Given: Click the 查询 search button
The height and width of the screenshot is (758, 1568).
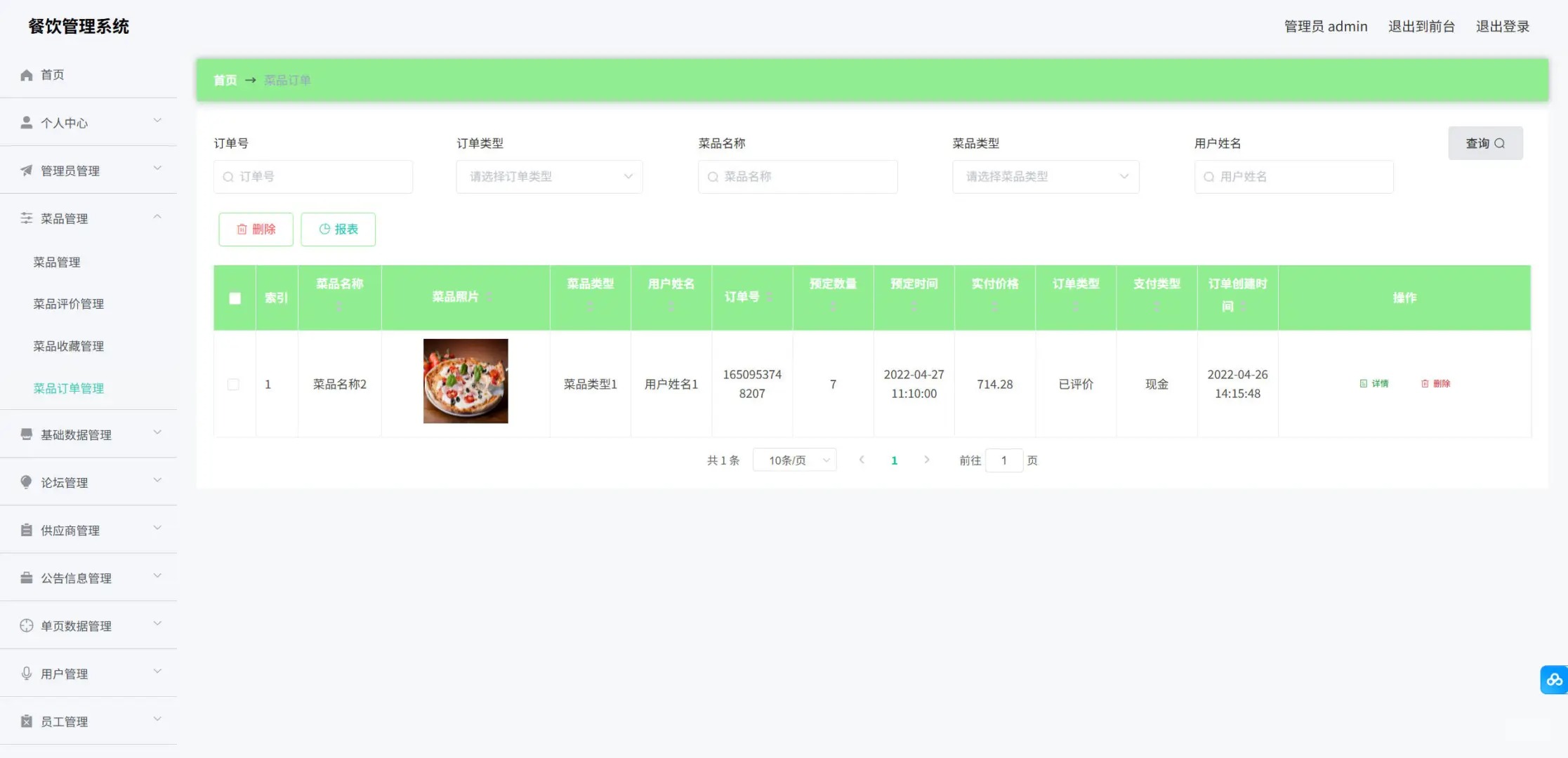Looking at the screenshot, I should 1485,143.
